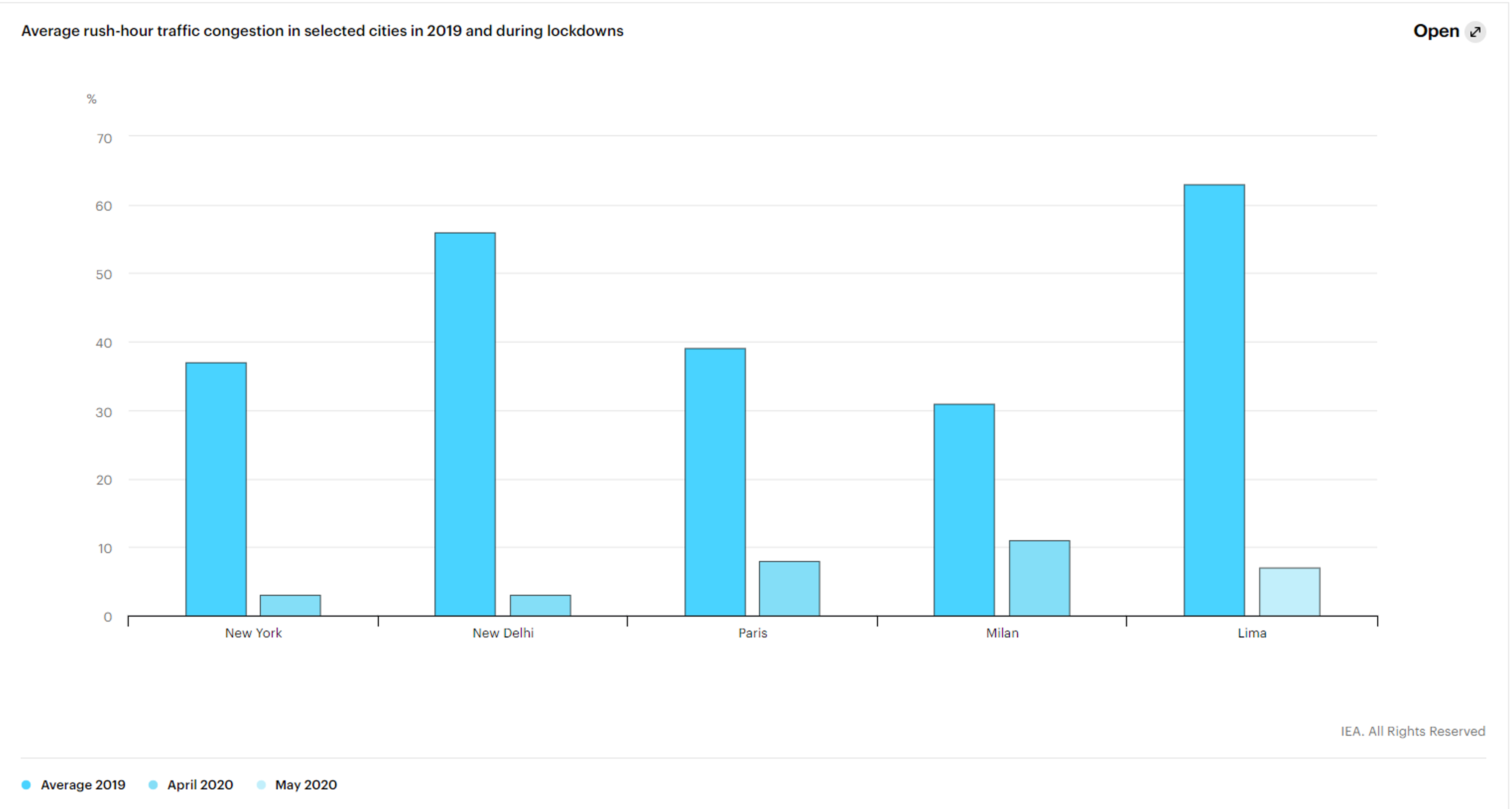Viewport: 1512px width, 809px height.
Task: Click the Open expand arrow icon
Action: point(1475,32)
